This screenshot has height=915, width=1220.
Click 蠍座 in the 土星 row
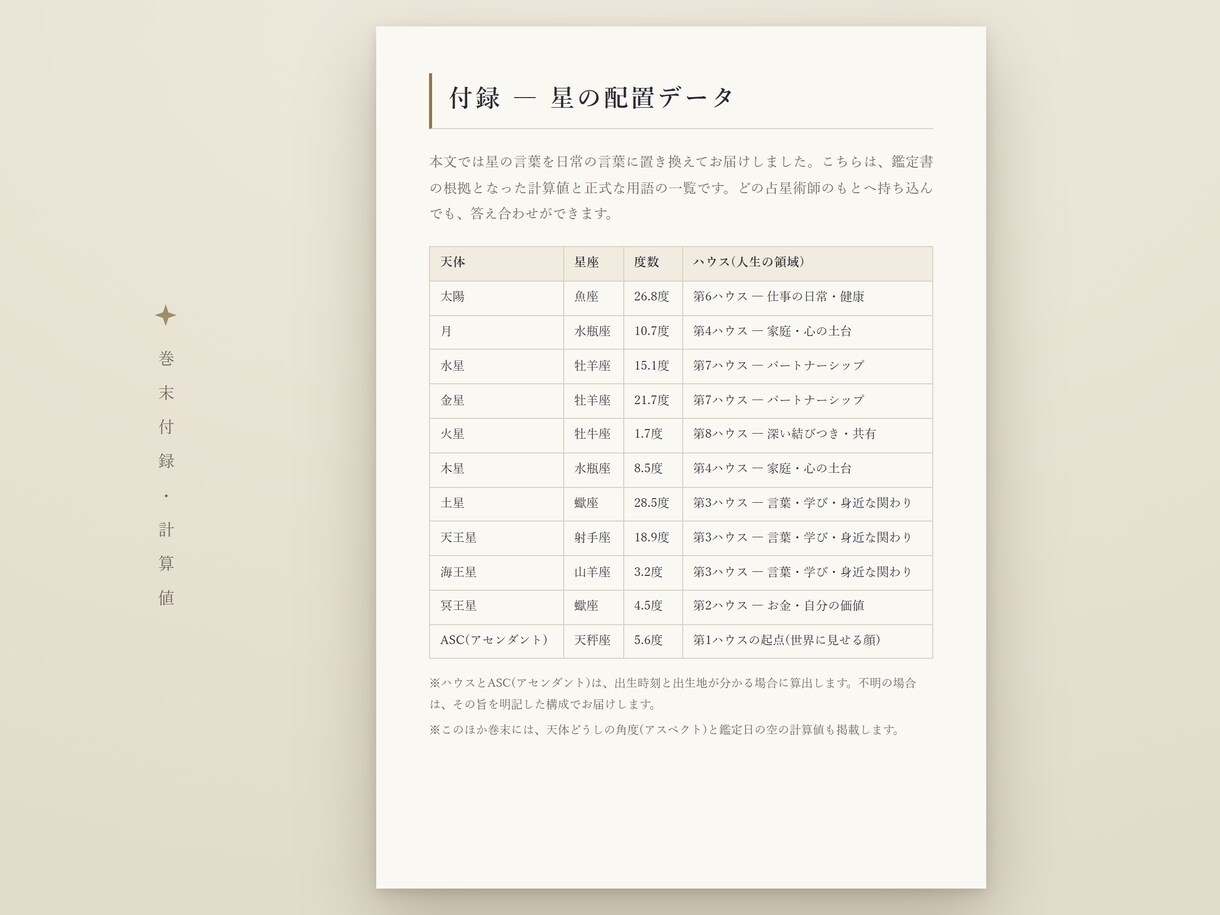point(593,504)
